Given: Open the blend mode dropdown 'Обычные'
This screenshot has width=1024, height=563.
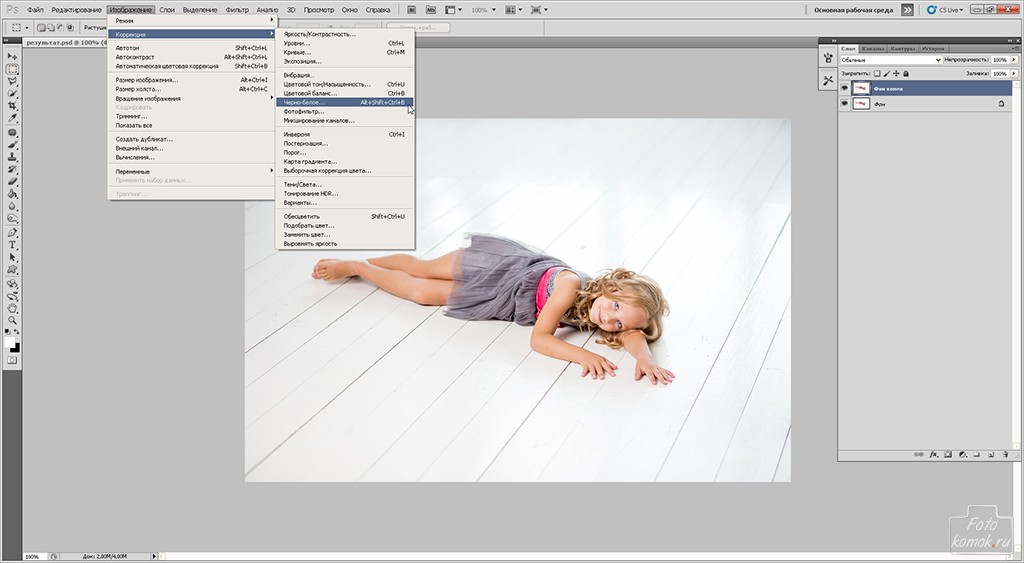Looking at the screenshot, I should point(891,60).
